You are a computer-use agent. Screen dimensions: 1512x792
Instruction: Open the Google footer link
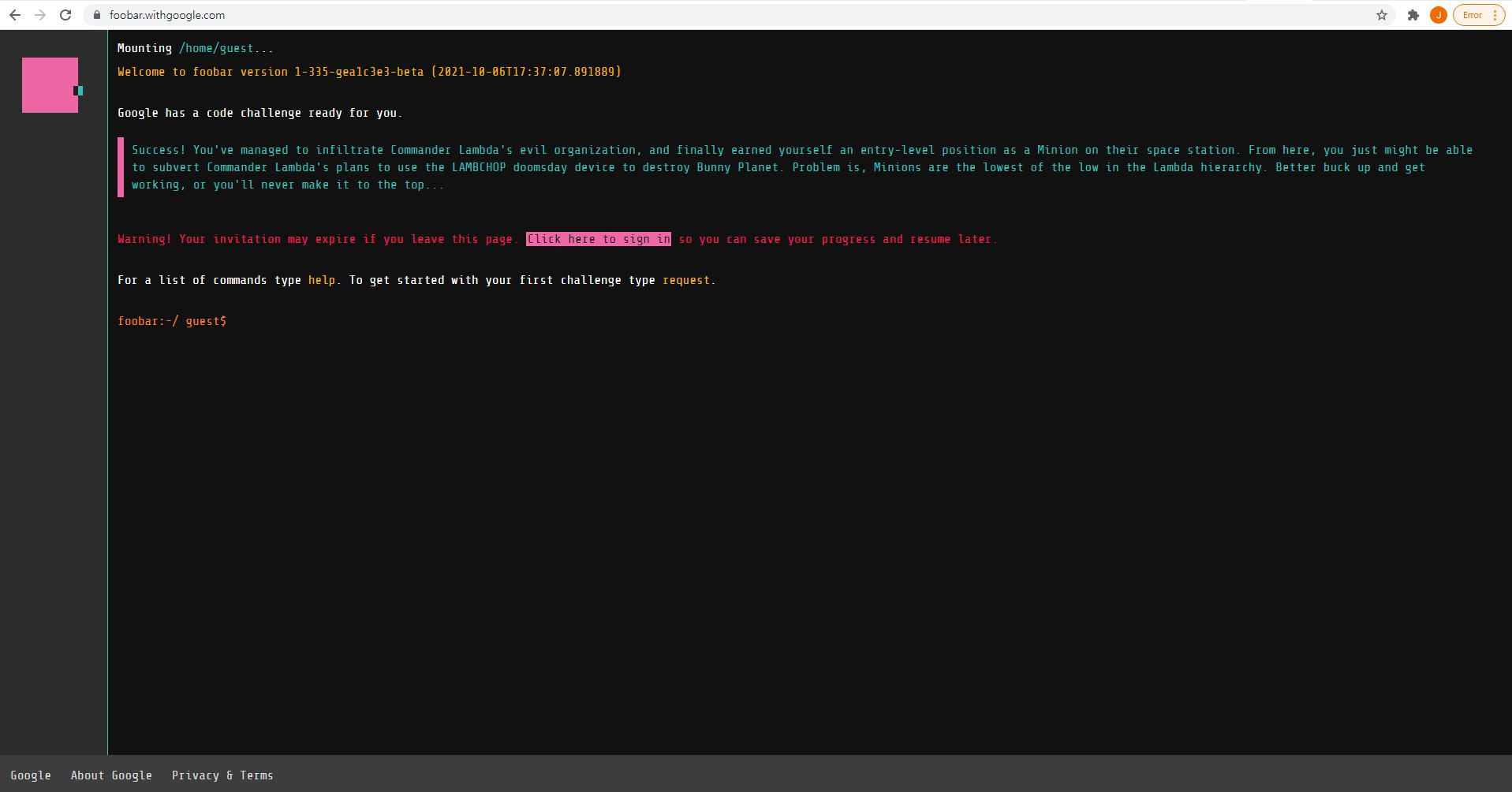pyautogui.click(x=31, y=775)
